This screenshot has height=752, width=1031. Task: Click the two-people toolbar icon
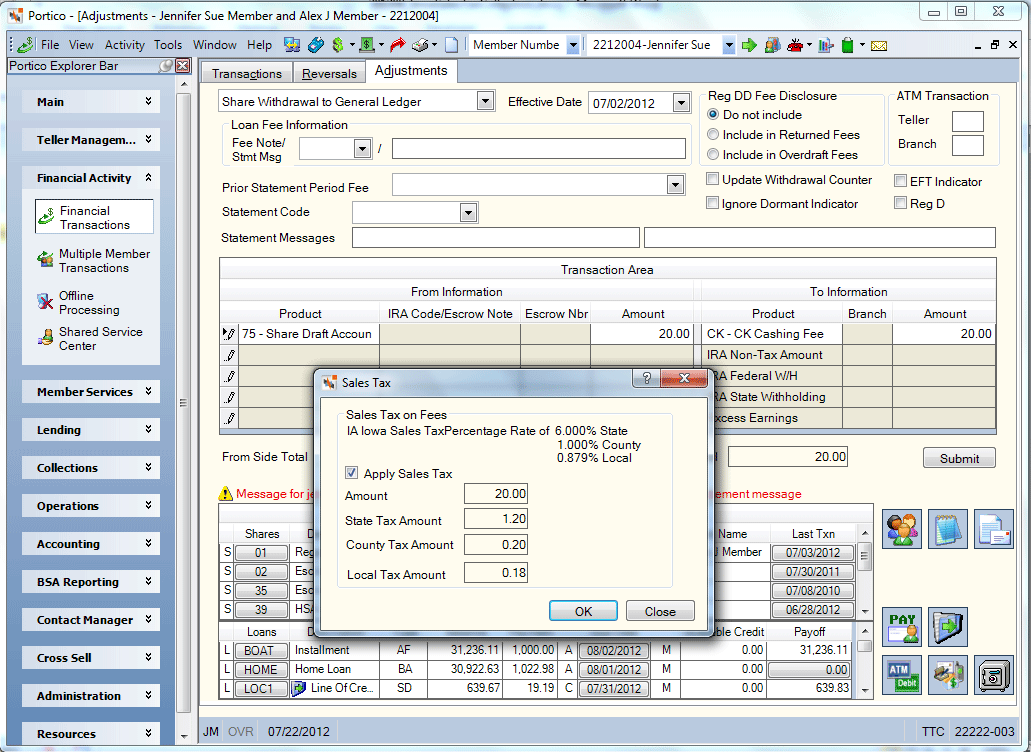click(x=773, y=45)
